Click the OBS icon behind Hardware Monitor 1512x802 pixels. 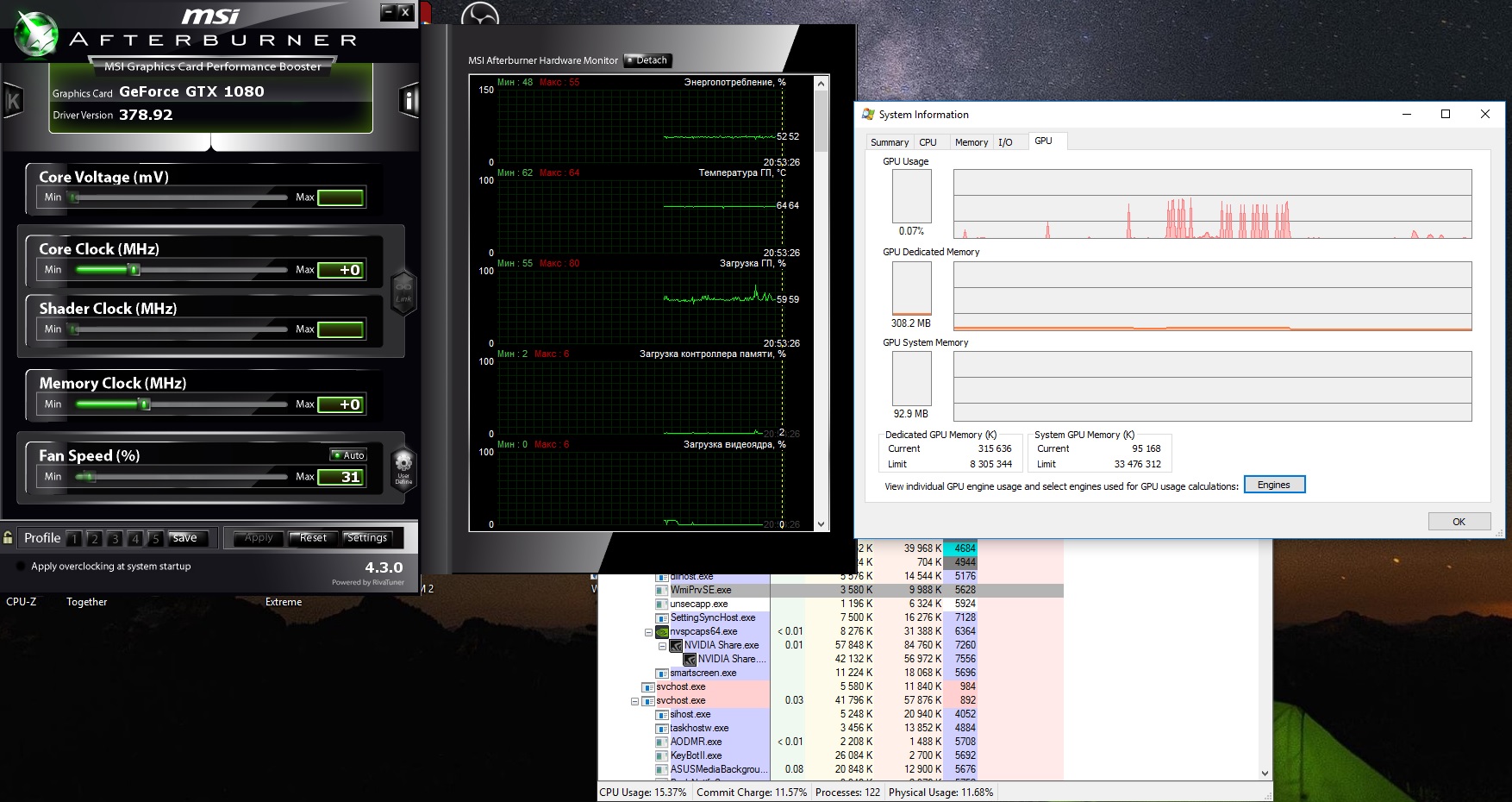[480, 13]
